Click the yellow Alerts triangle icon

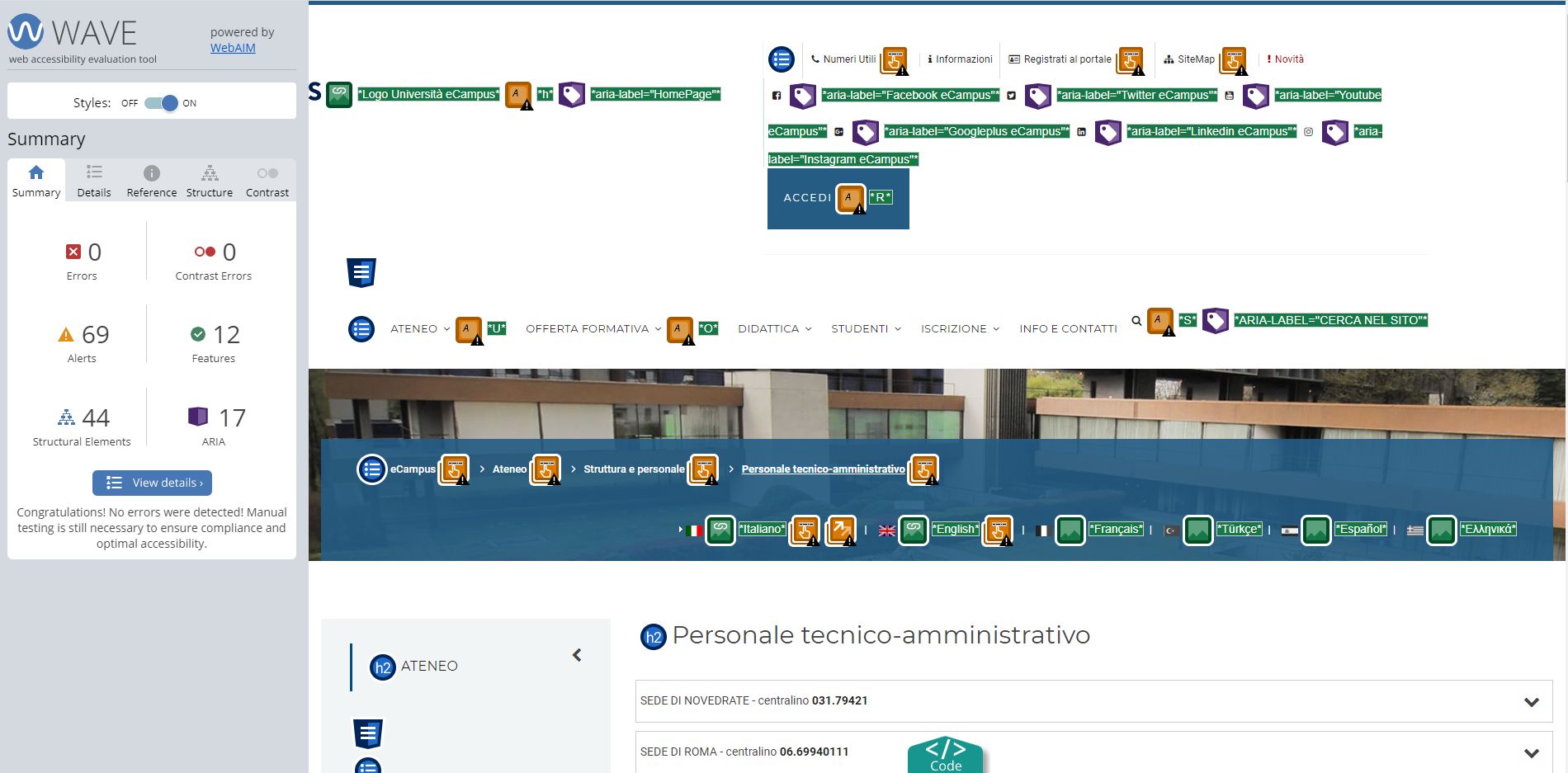click(66, 334)
